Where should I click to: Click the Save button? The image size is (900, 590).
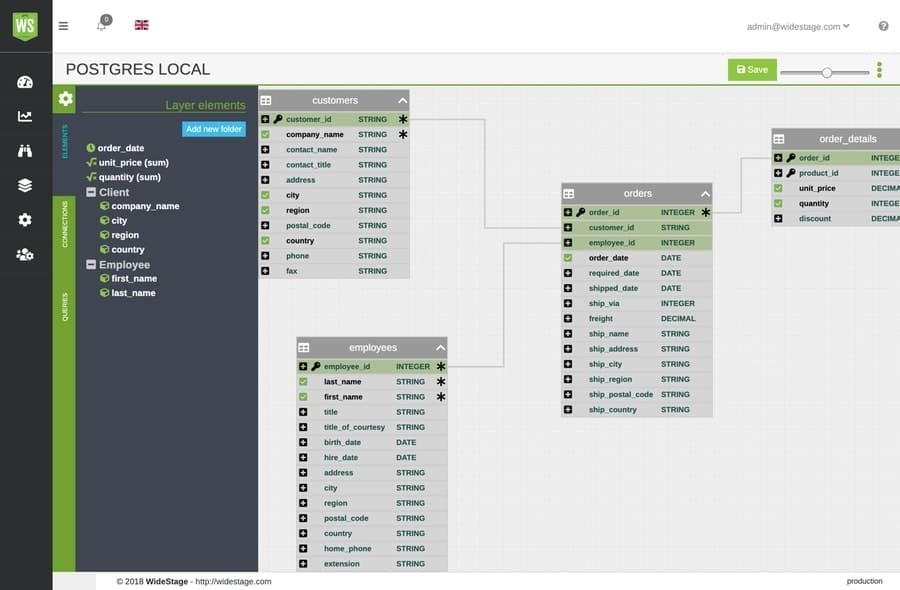[752, 70]
